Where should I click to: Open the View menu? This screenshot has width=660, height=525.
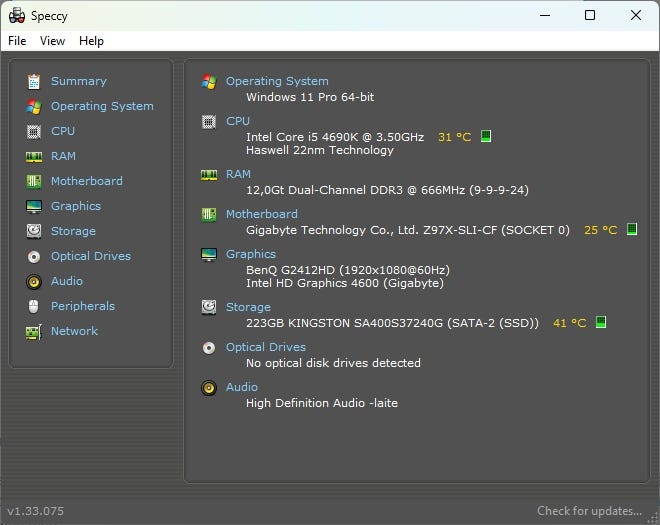[52, 41]
